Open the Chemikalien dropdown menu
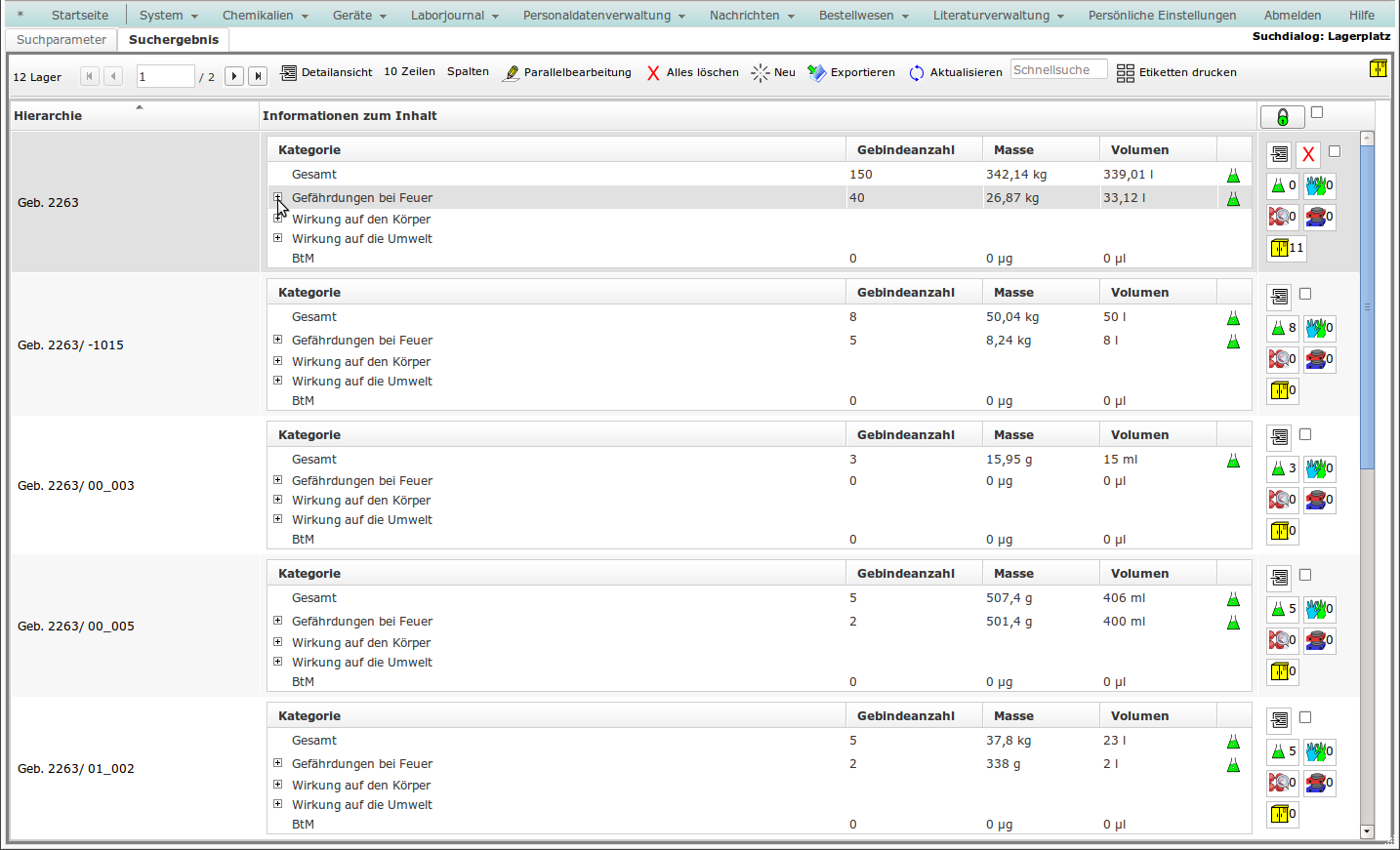1400x850 pixels. point(265,16)
